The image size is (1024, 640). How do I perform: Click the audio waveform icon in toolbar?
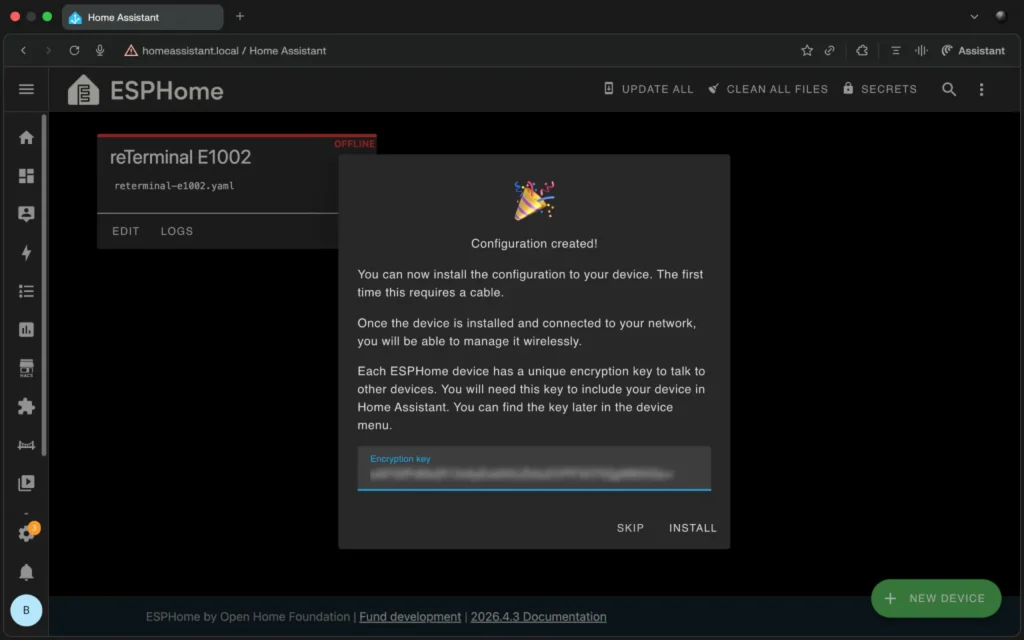921,50
